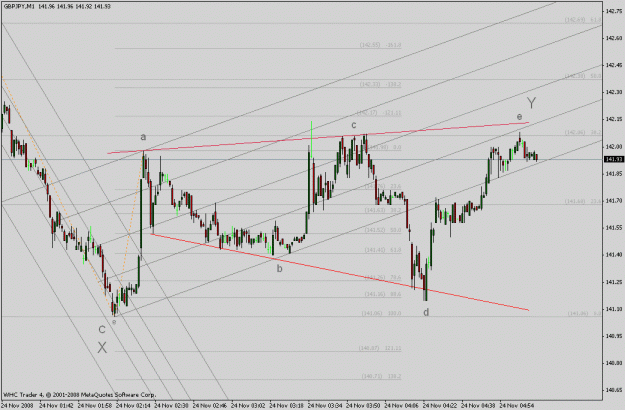The width and height of the screenshot is (625, 410).
Task: Click the Fibonacci label (141.52) 50.0
Action: pyautogui.click(x=383, y=230)
